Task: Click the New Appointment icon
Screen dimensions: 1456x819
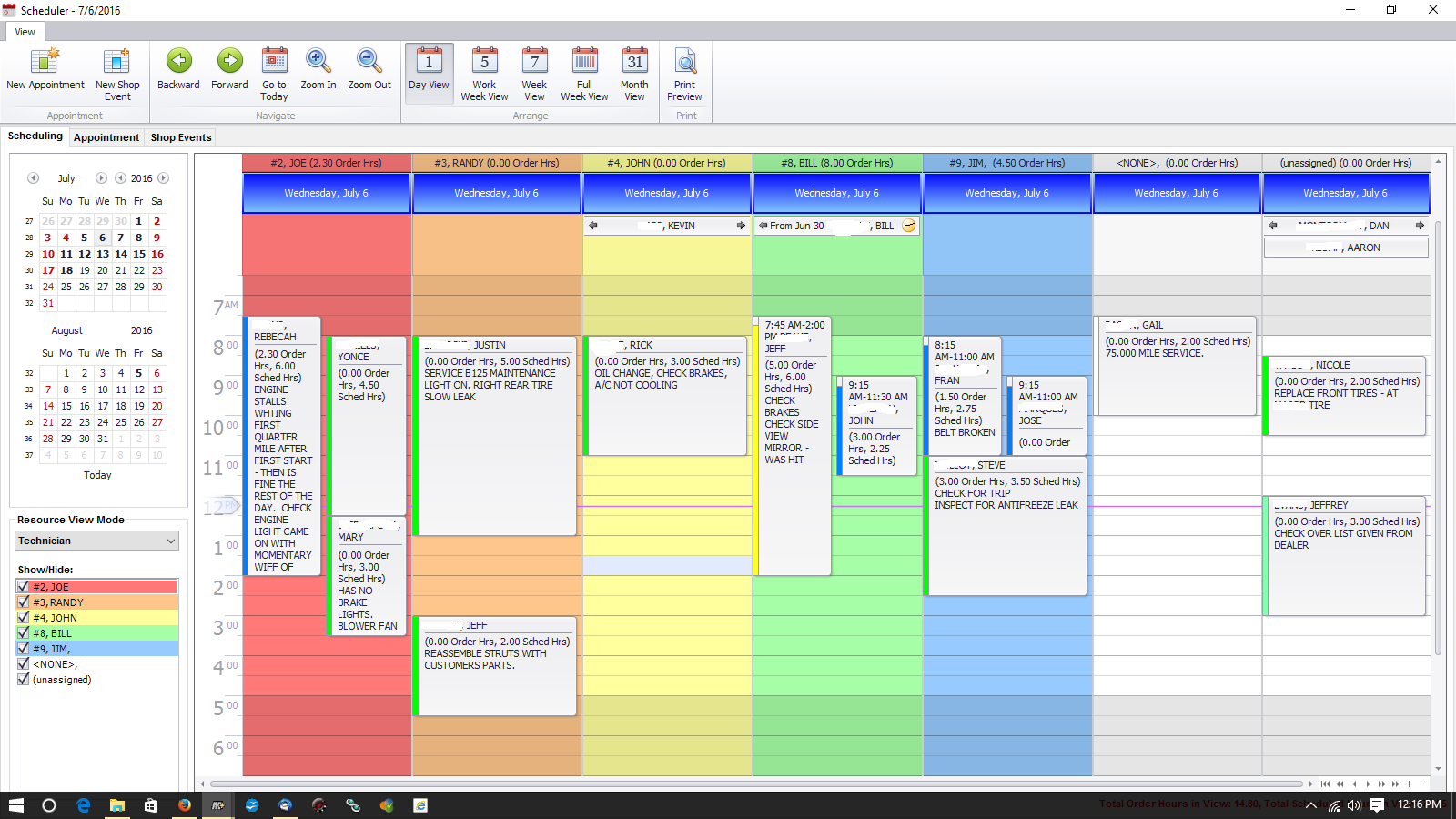Action: [x=45, y=62]
